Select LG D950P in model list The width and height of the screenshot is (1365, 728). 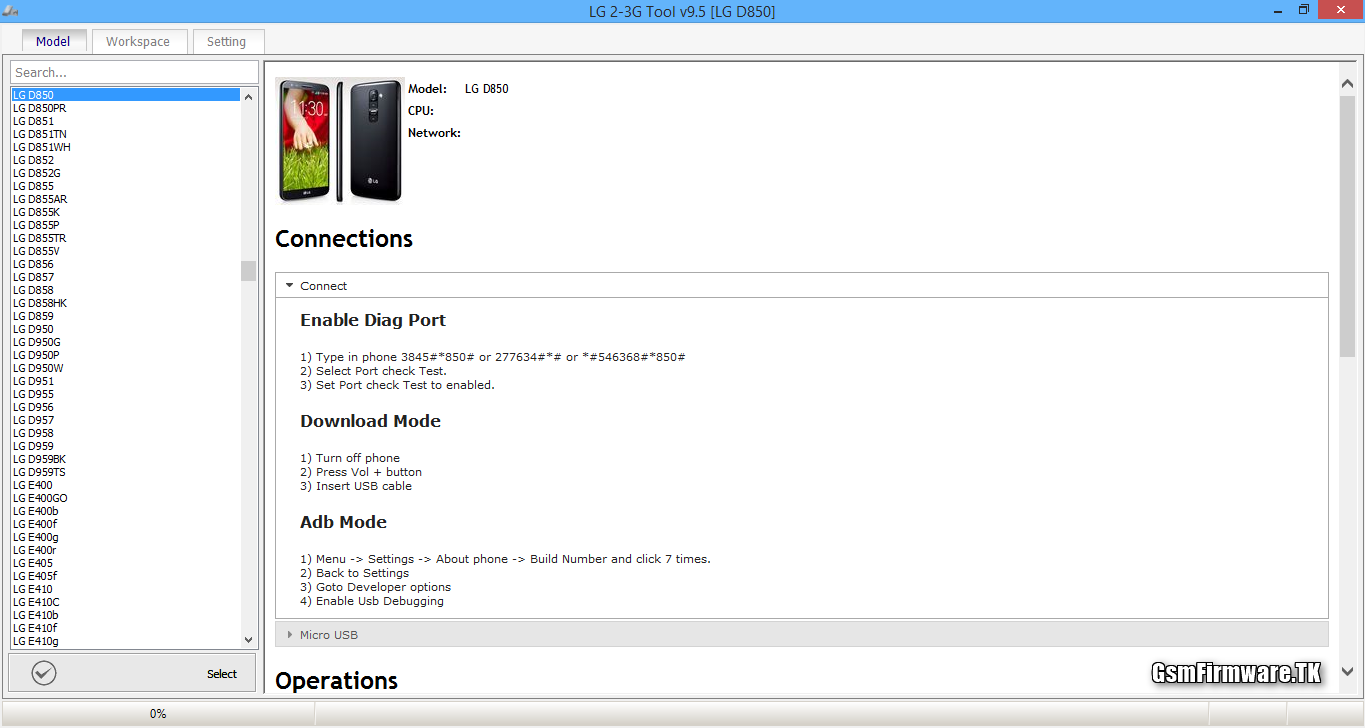pyautogui.click(x=125, y=355)
